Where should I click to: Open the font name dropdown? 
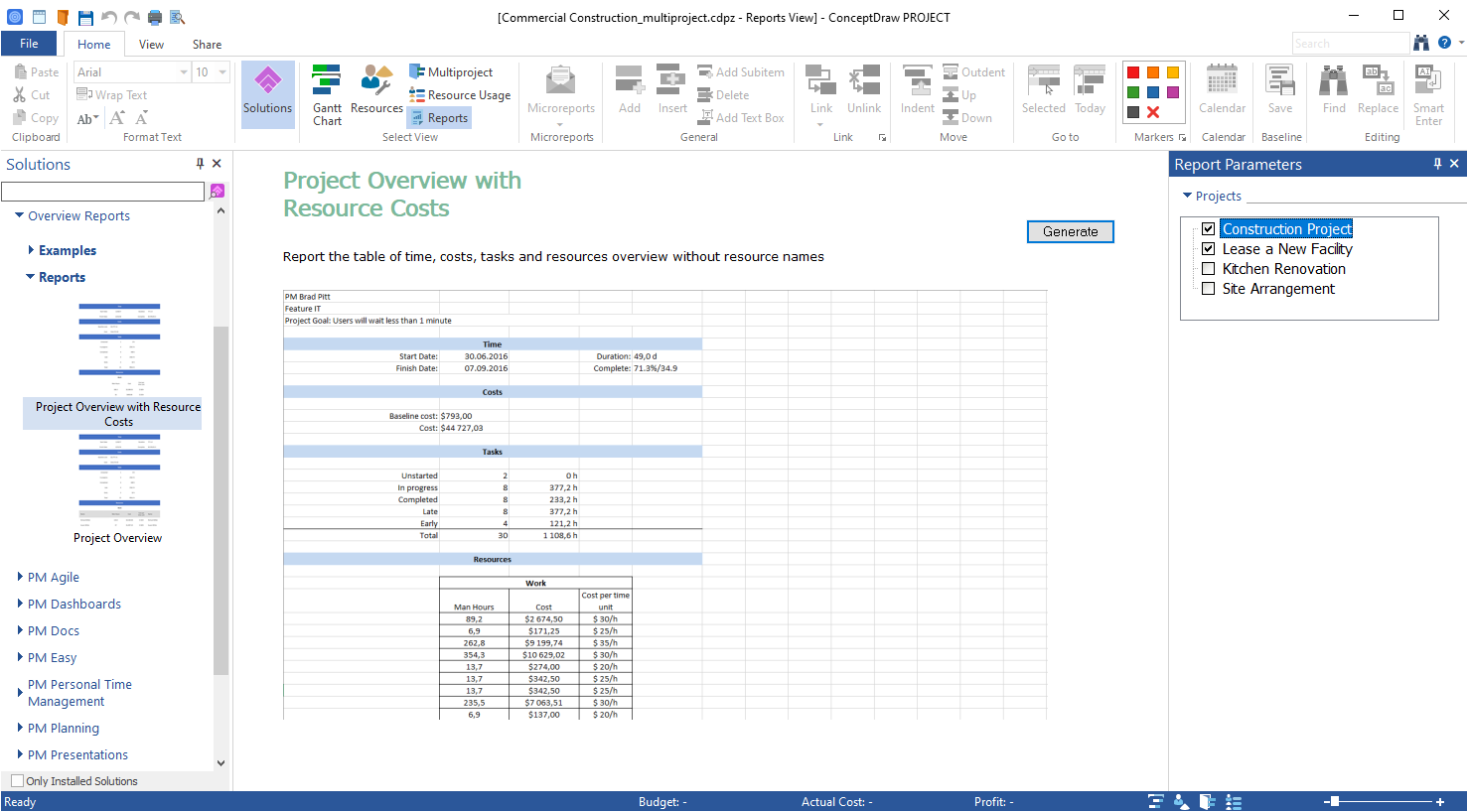coord(184,72)
